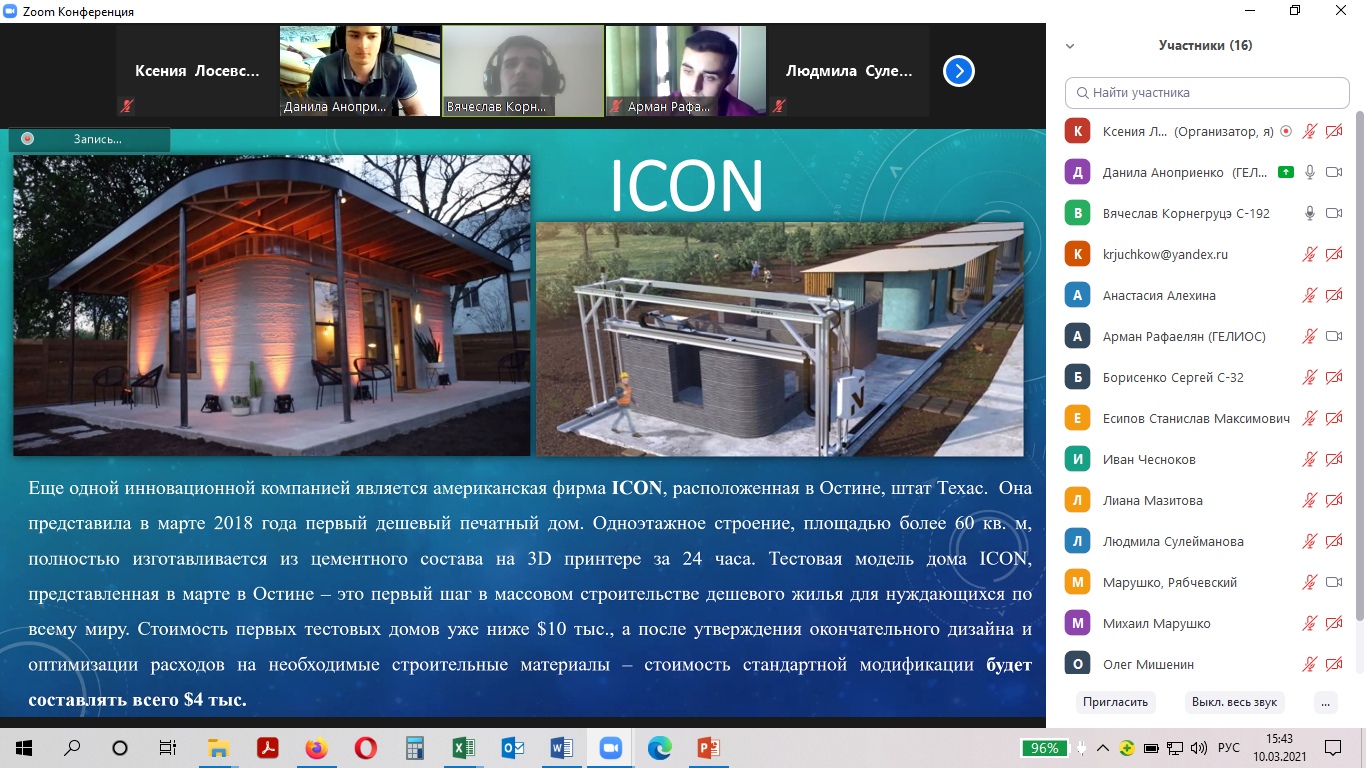Click the muted mic icon for krjuchkow@yandex.ru

(x=1309, y=254)
